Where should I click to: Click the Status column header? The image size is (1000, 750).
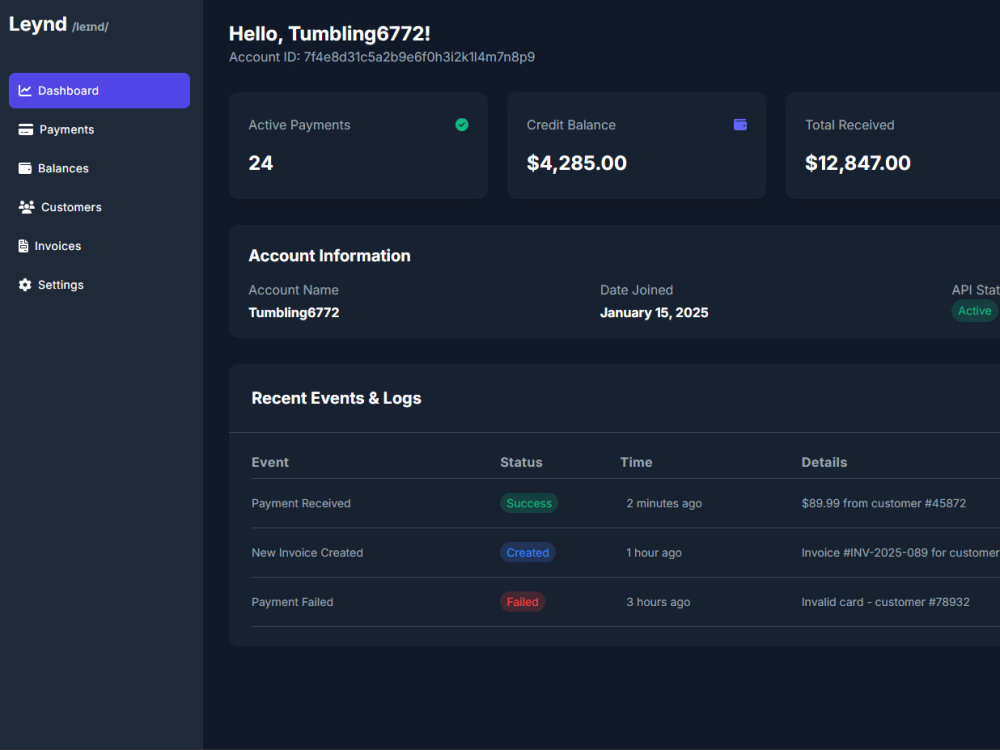point(521,462)
